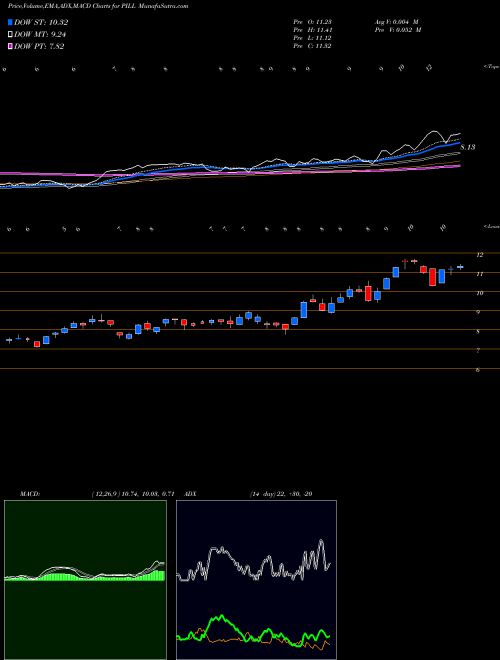Select the 'DOW MT: 9.24' legend label
500x660 pixels.
coord(40,35)
